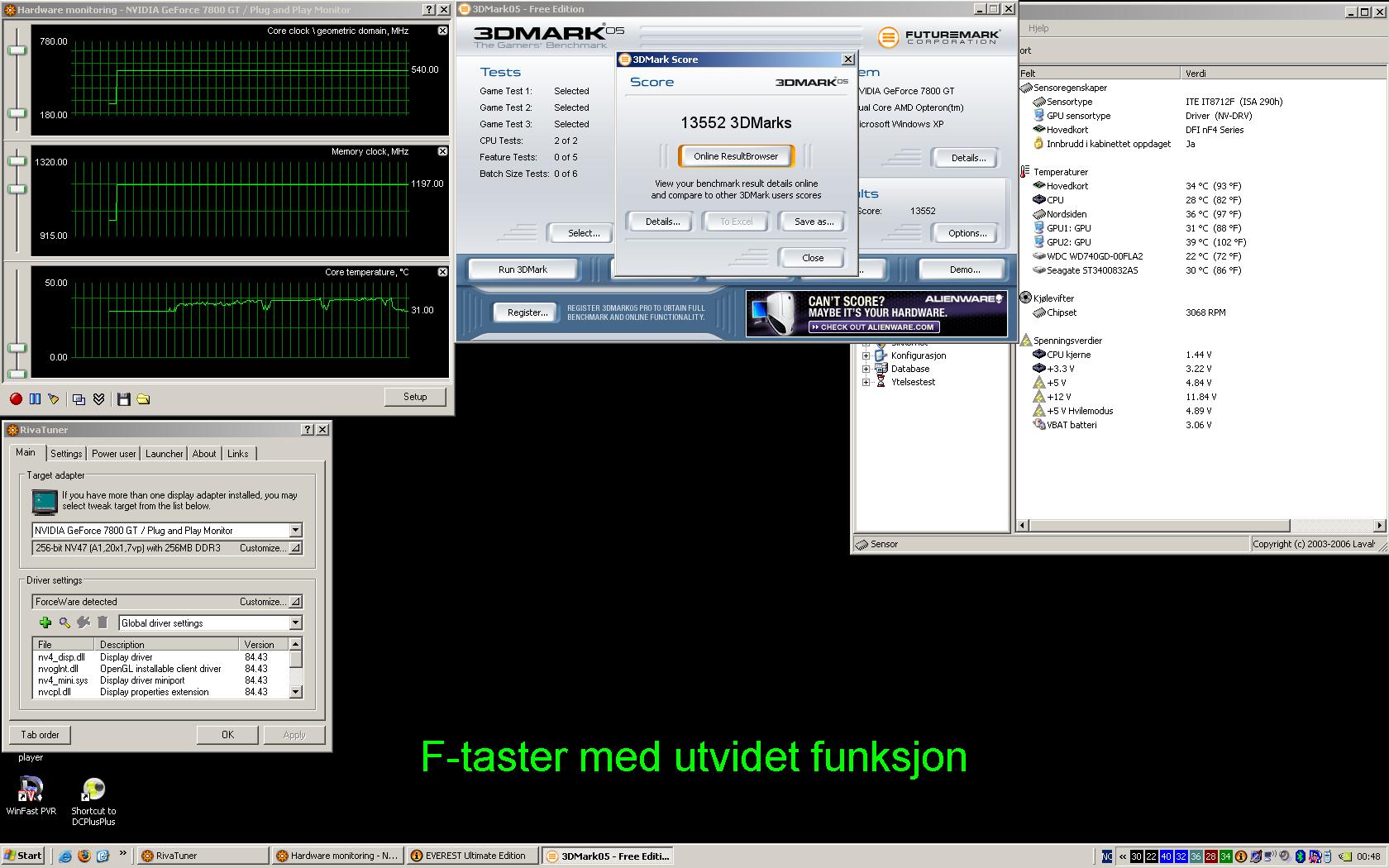Screen dimensions: 1389x868
Task: Click the Konfigurasjon icon in EVEREST tree
Action: point(881,355)
